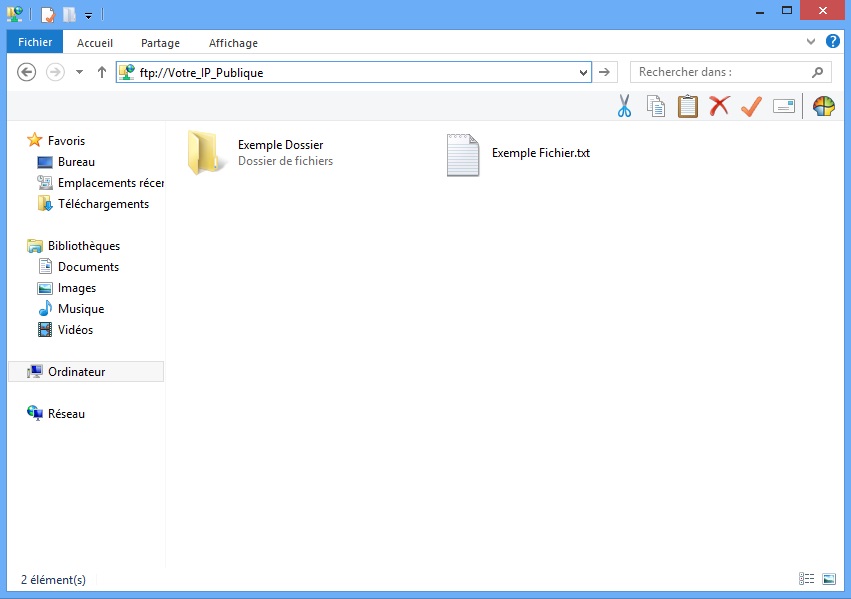851x599 pixels.
Task: Click the Cut scissors icon
Action: (624, 106)
